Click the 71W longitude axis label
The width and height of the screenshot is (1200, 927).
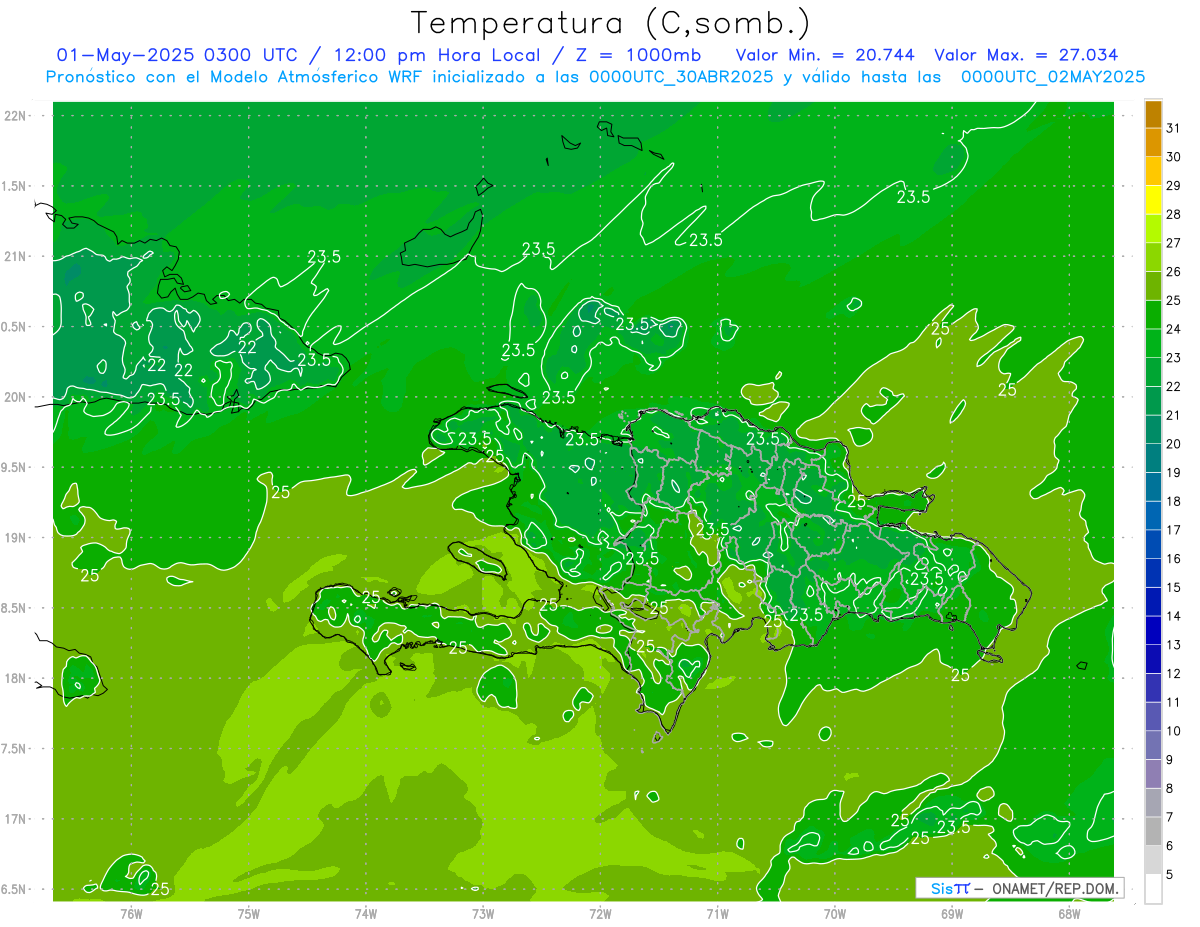717,913
